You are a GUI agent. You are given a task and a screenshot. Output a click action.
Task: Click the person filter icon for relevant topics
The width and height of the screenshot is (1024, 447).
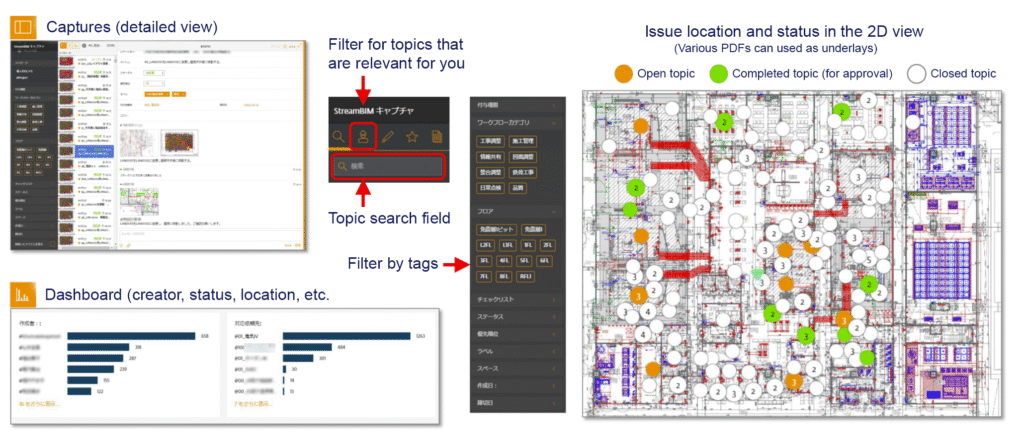[364, 136]
